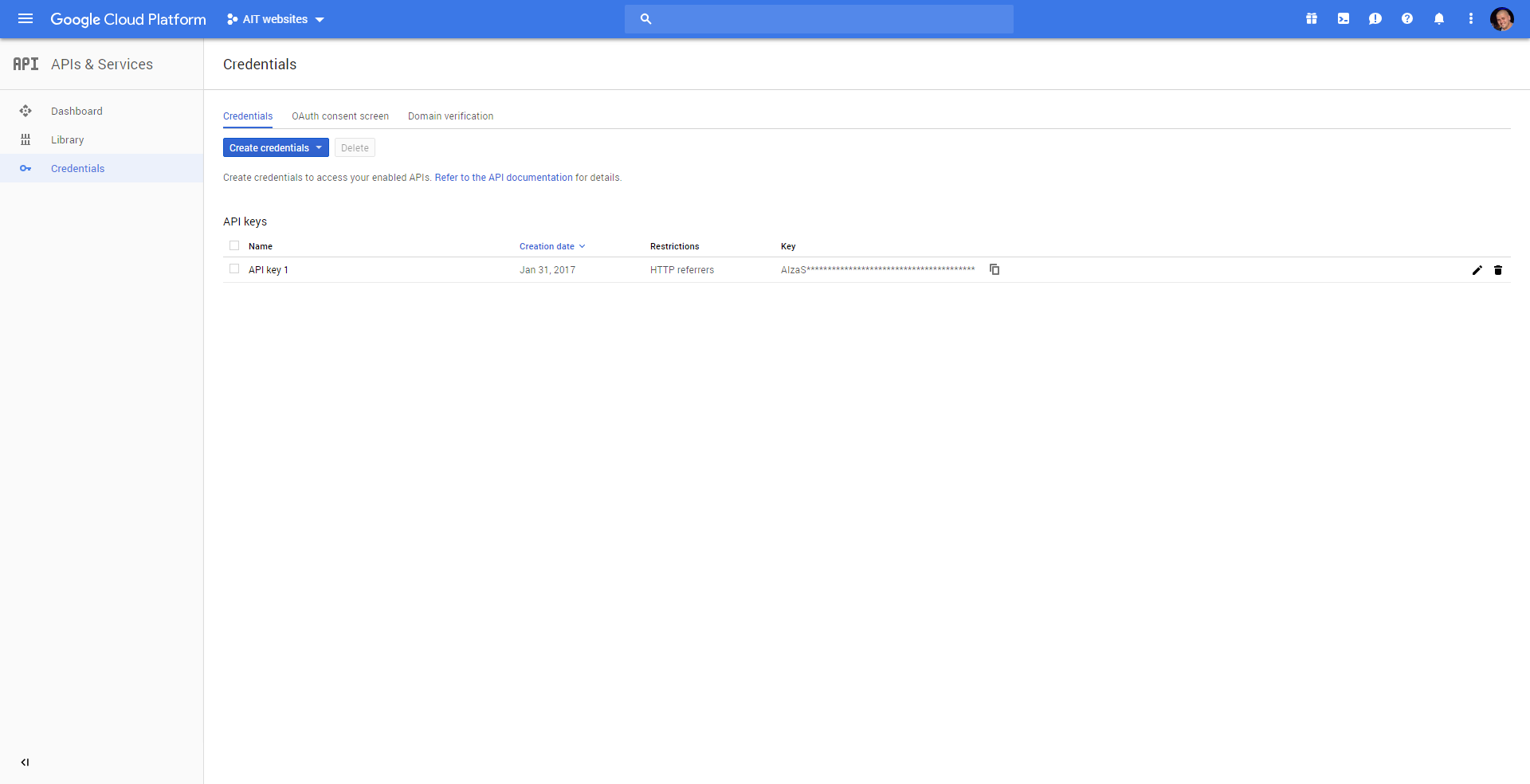Switch to Domain verification tab
This screenshot has width=1530, height=784.
coord(450,116)
